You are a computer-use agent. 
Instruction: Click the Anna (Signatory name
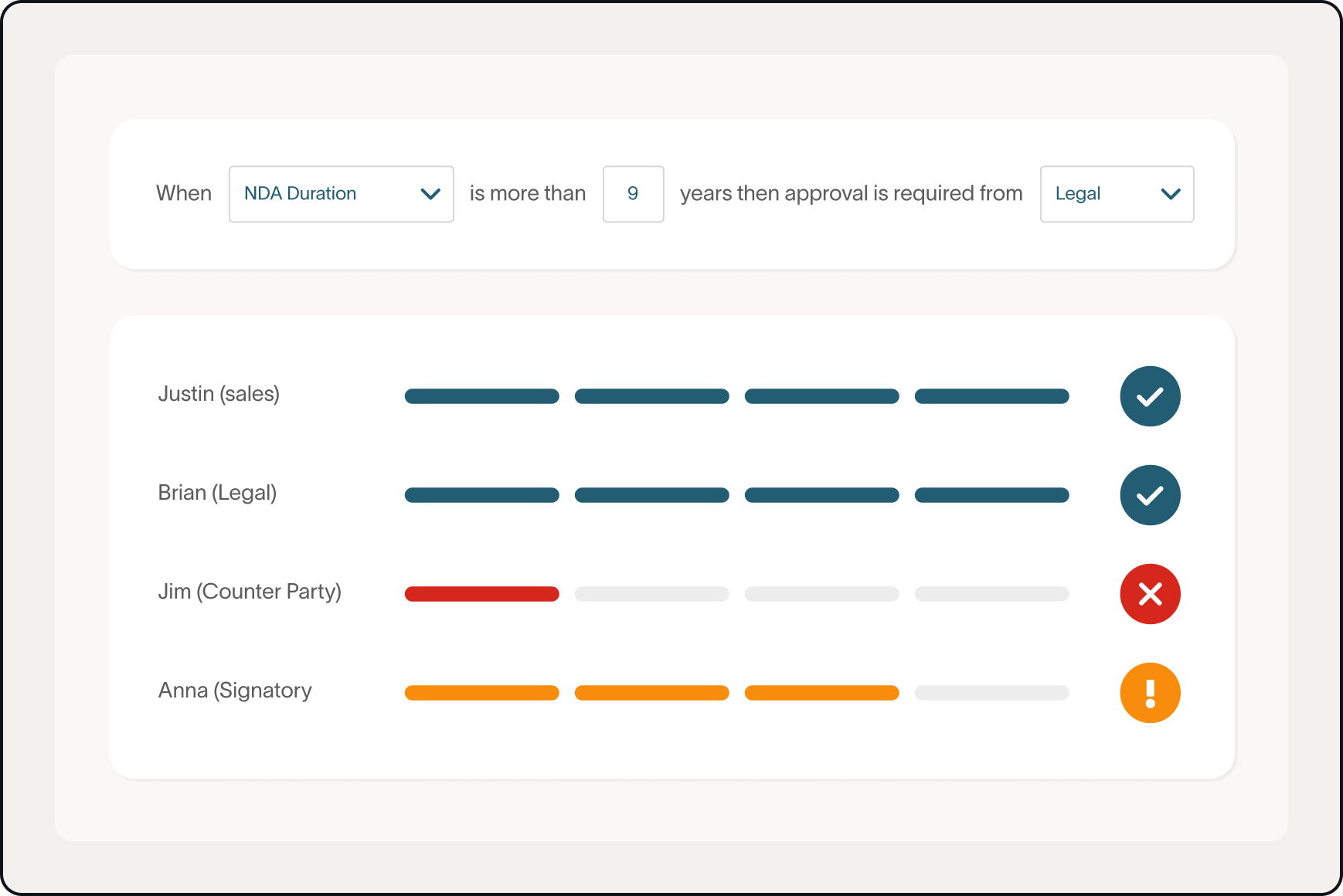235,691
